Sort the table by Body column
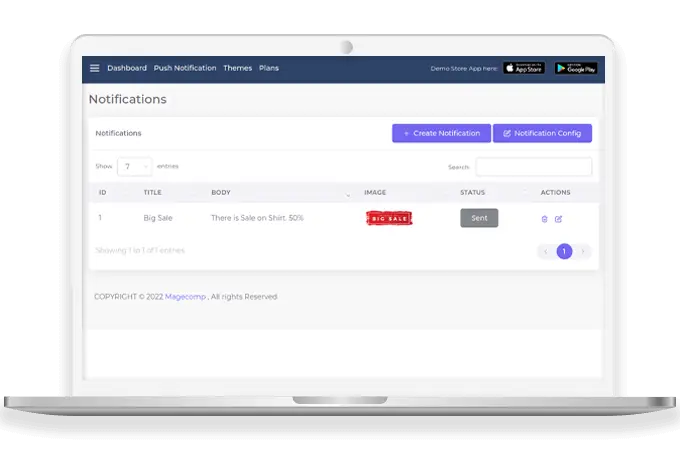This screenshot has width=680, height=450. (x=220, y=192)
